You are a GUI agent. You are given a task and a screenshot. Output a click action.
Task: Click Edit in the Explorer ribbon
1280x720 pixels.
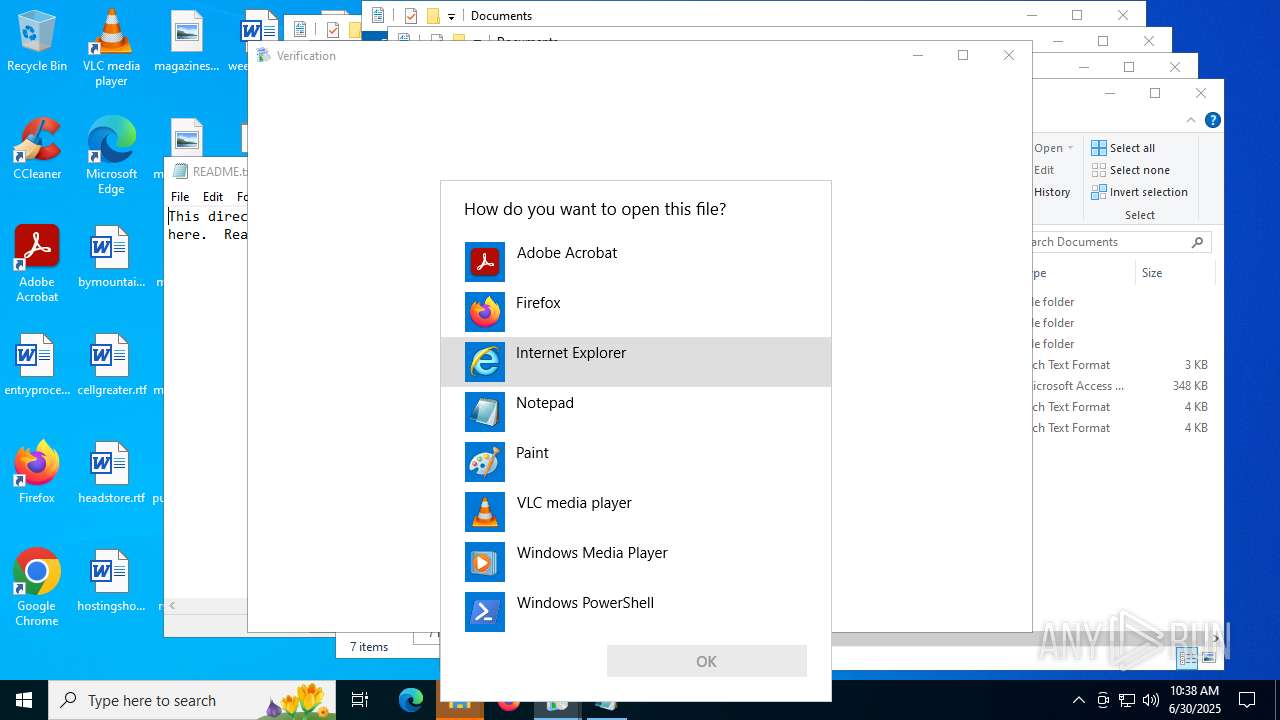click(x=1044, y=170)
